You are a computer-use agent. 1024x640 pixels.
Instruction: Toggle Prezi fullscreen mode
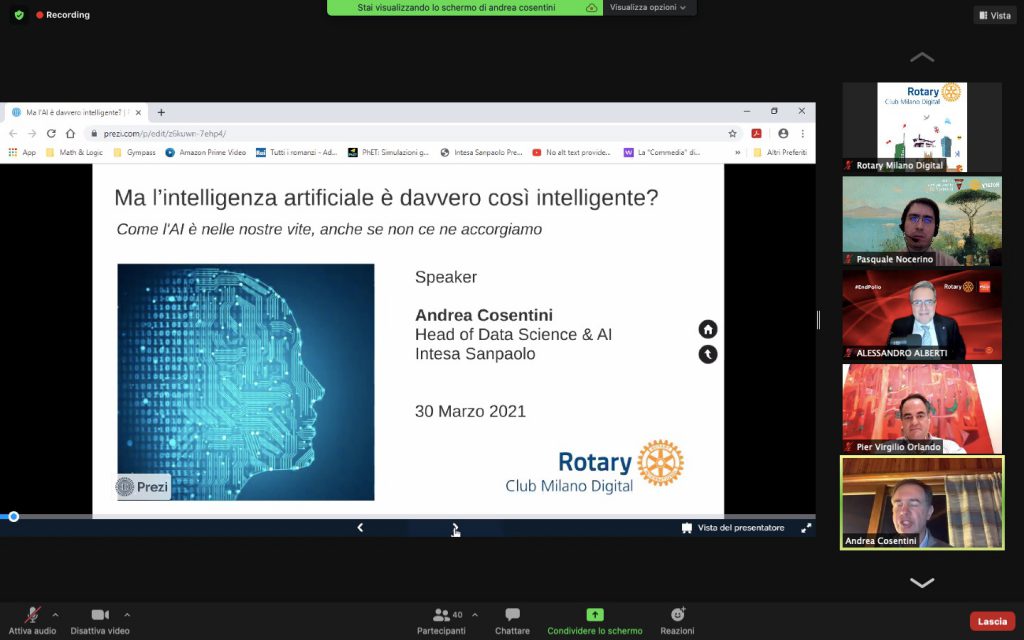807,528
